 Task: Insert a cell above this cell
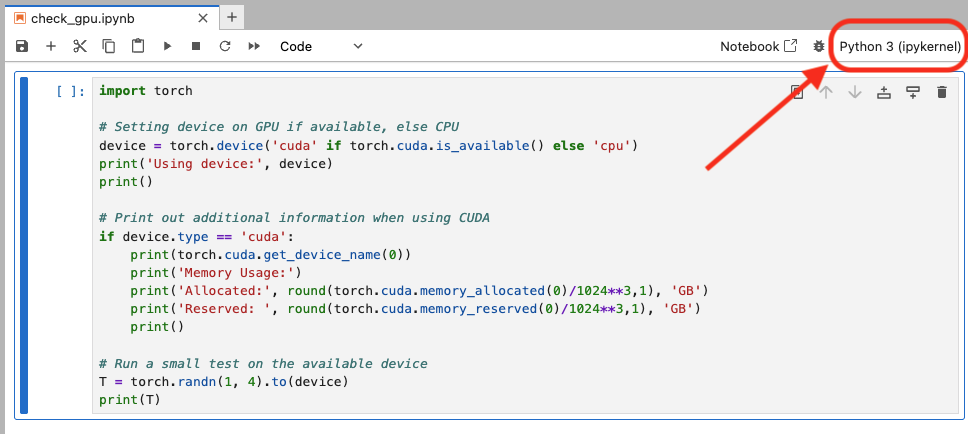(883, 92)
